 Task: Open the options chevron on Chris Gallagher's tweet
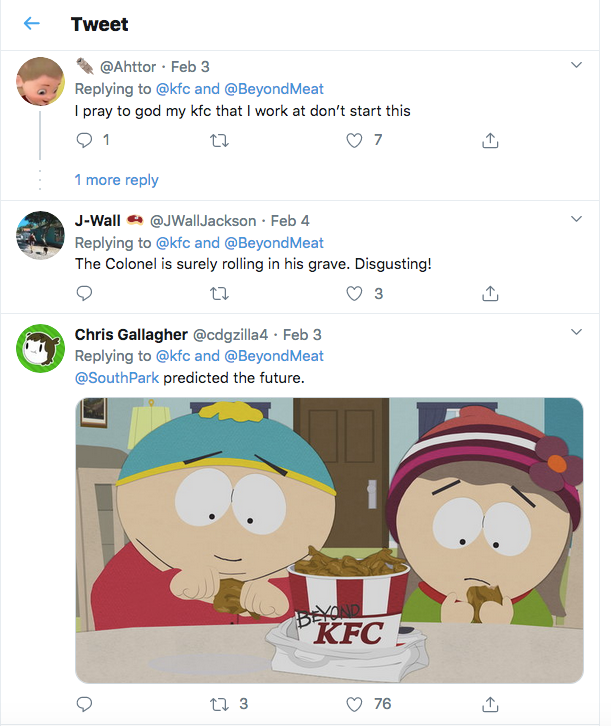point(576,331)
